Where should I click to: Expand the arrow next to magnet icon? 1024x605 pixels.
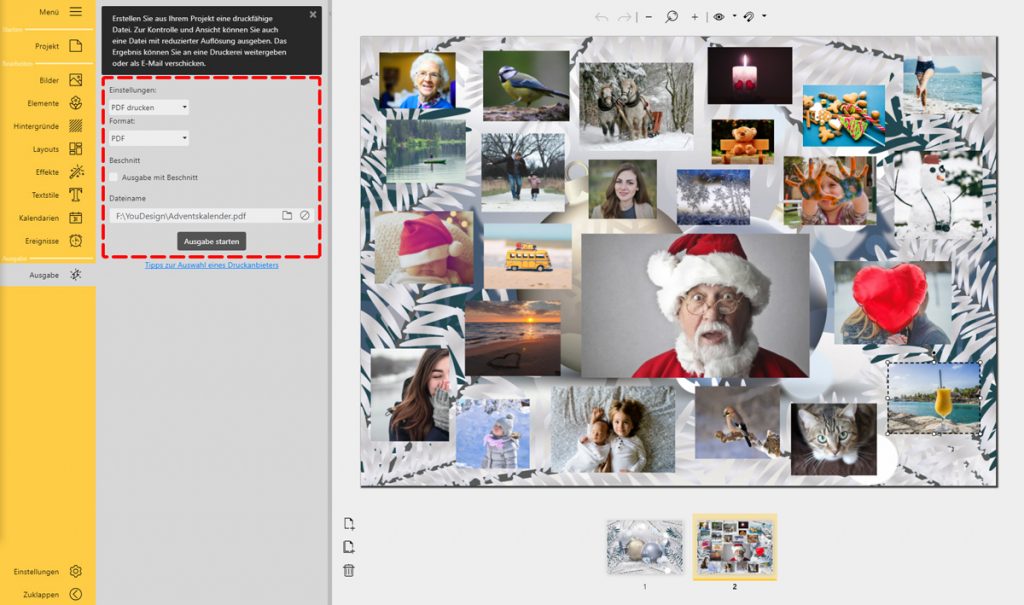[764, 16]
